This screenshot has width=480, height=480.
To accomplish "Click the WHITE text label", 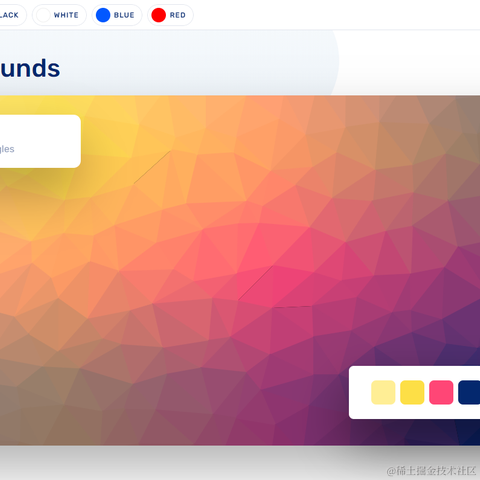I will 66,15.
